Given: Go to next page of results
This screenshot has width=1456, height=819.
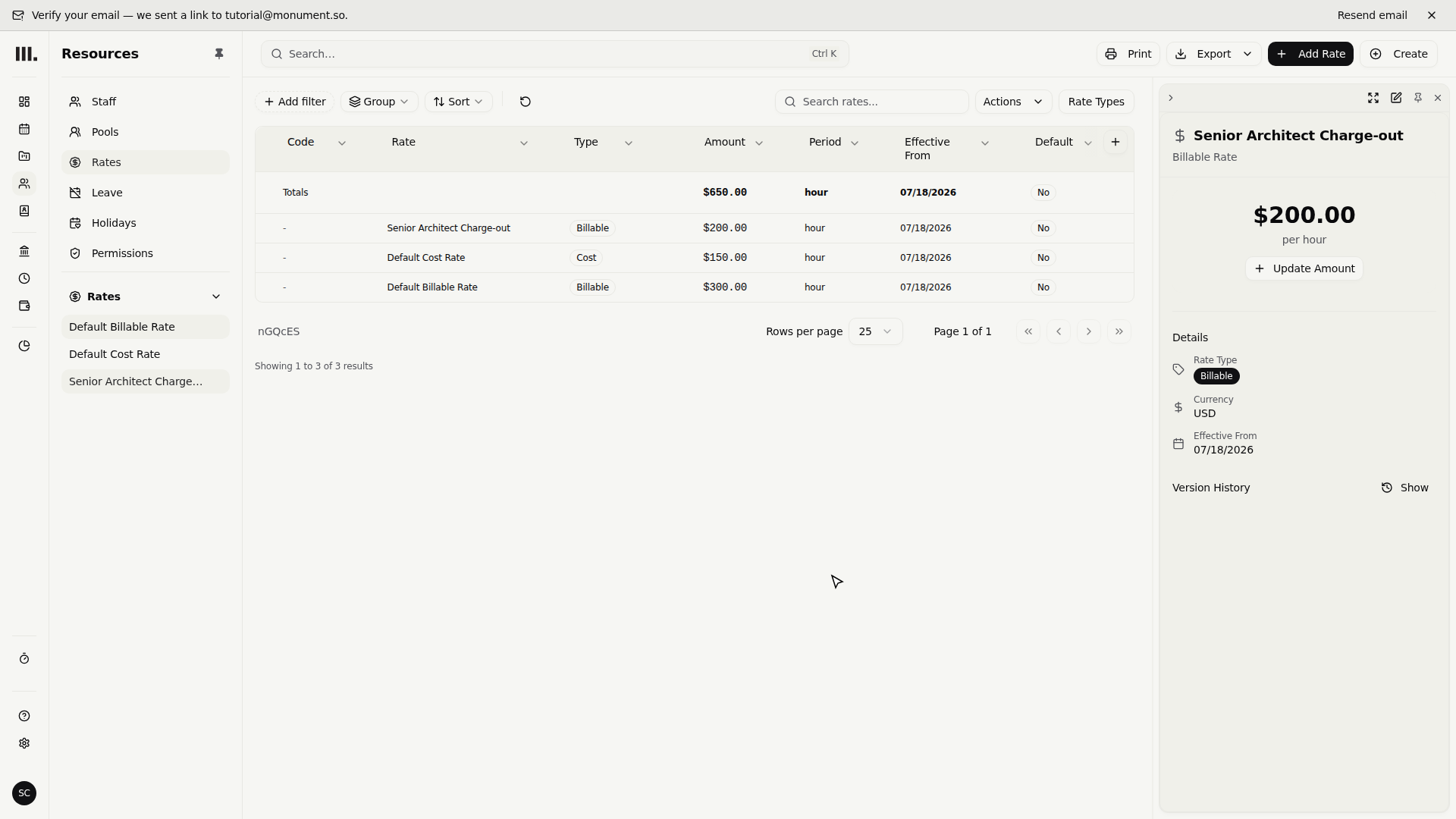Looking at the screenshot, I should (1089, 331).
